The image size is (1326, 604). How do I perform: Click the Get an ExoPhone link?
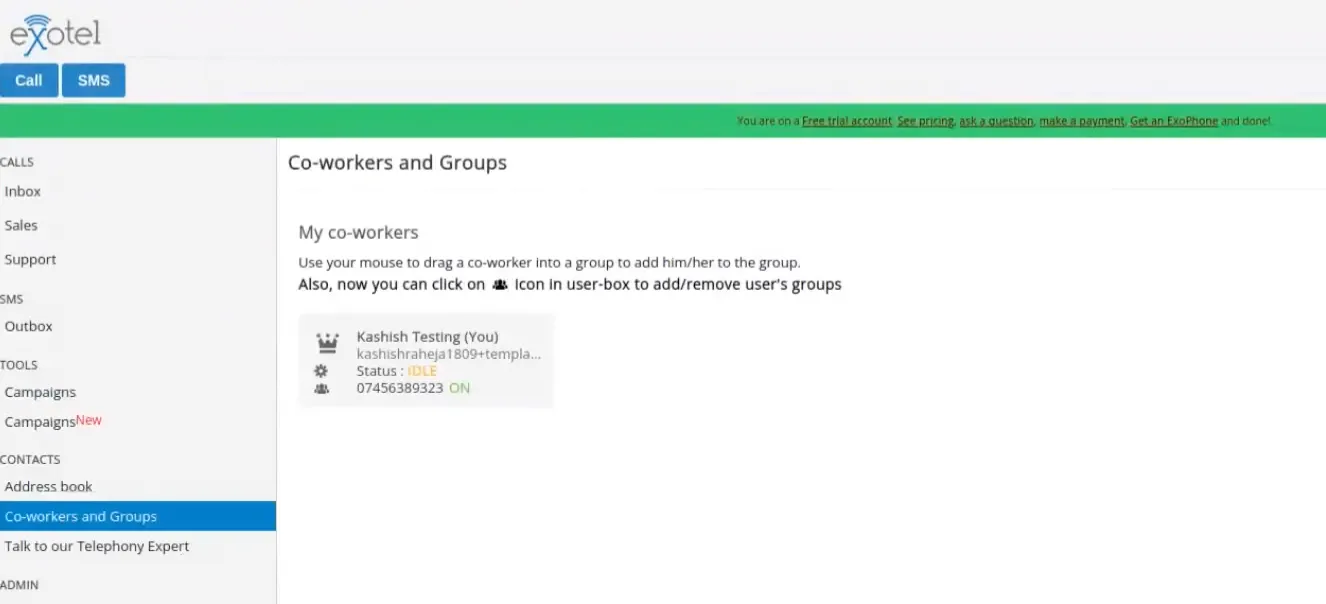(1174, 121)
